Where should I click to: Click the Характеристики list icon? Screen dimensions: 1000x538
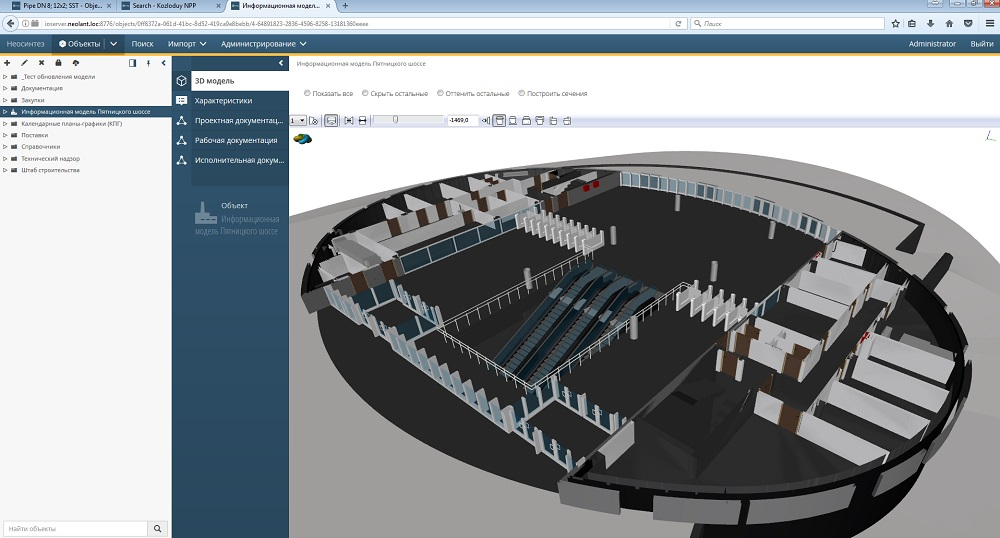click(x=182, y=101)
